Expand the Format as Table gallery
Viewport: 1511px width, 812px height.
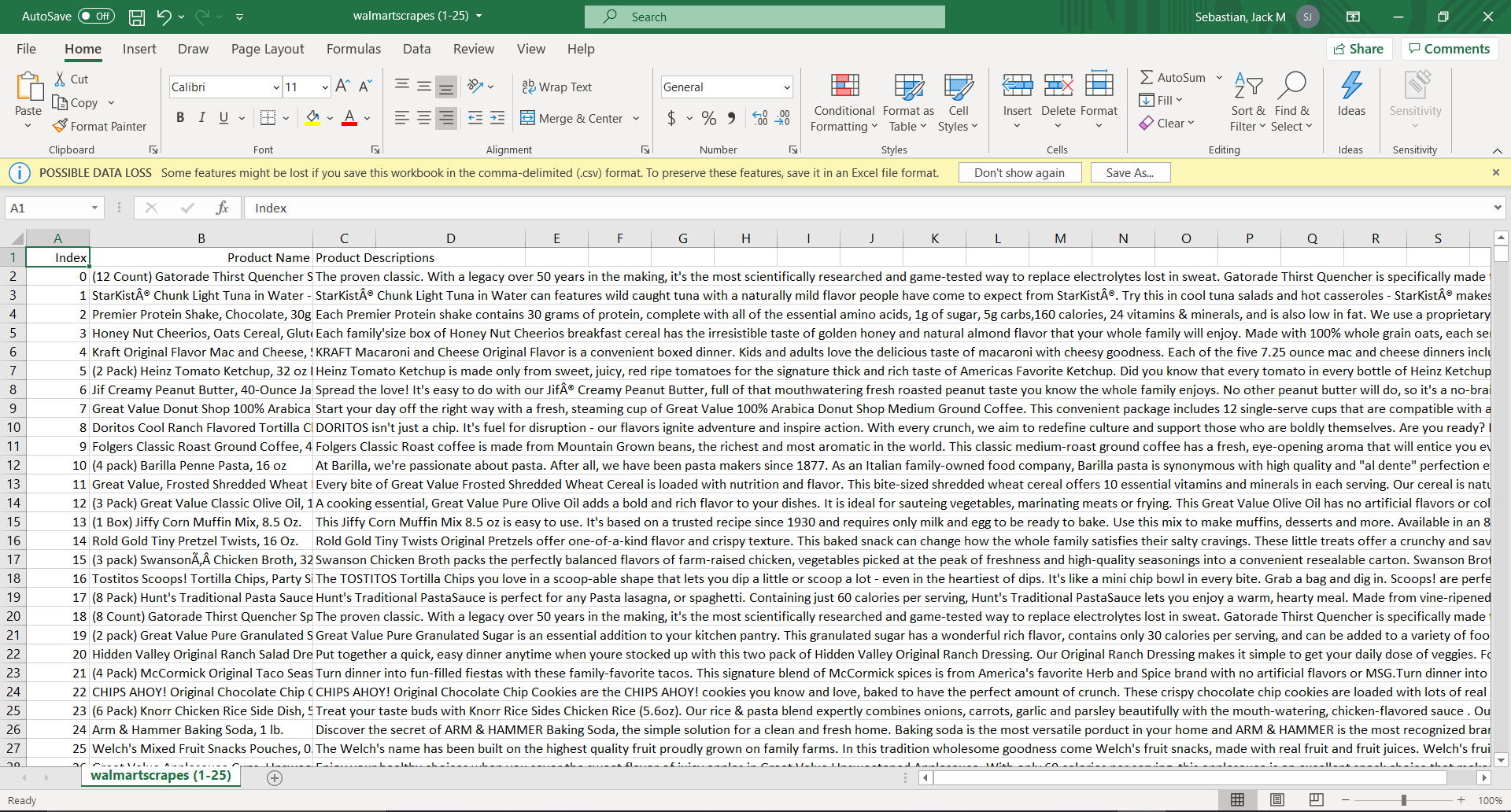tap(908, 102)
